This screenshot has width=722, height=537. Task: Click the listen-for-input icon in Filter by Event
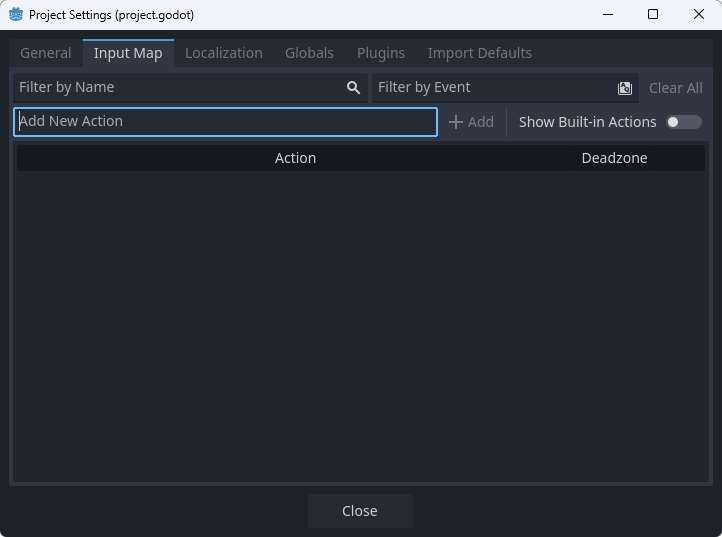click(x=625, y=88)
